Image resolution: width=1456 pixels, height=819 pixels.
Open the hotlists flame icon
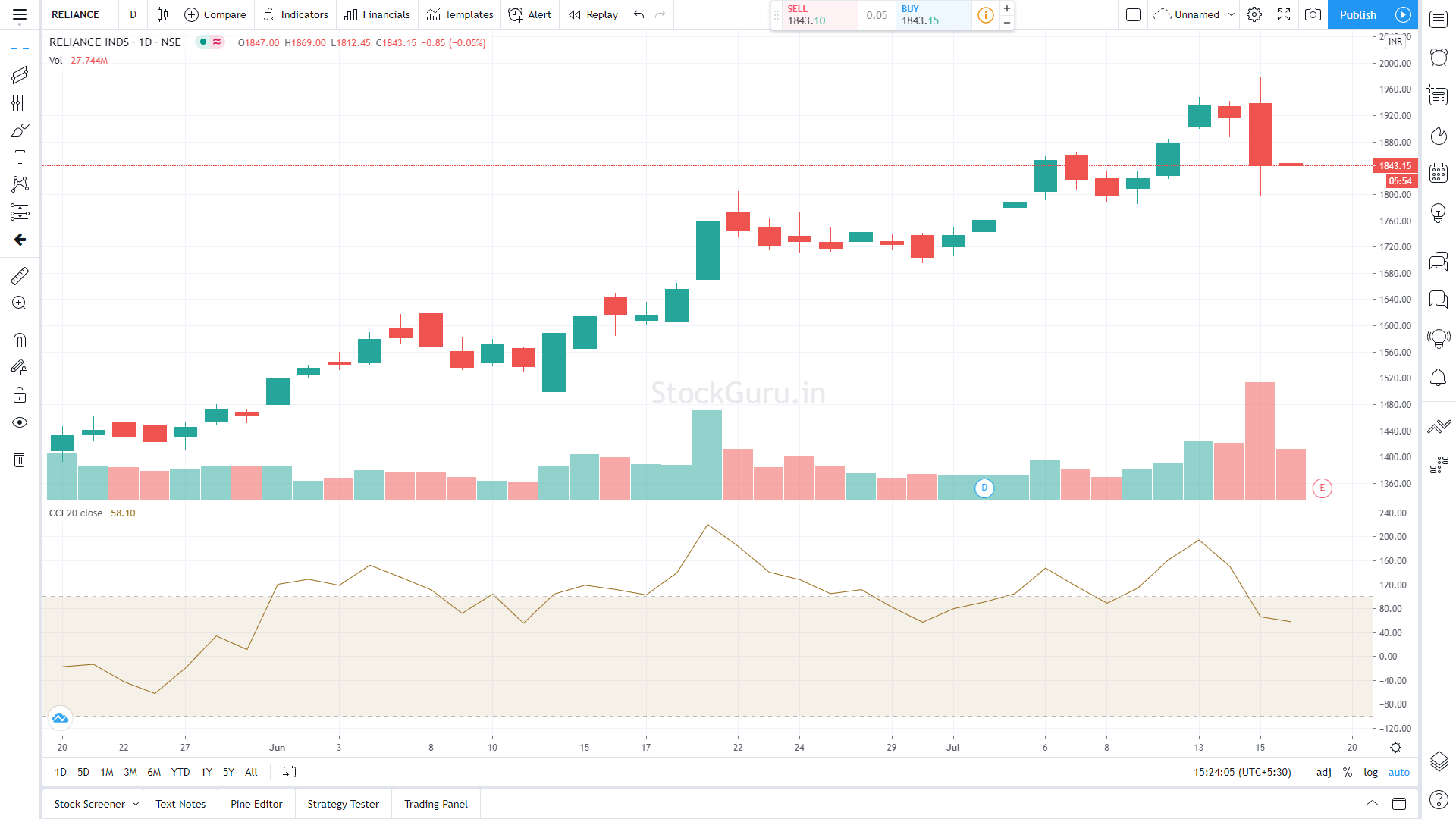(x=1439, y=136)
